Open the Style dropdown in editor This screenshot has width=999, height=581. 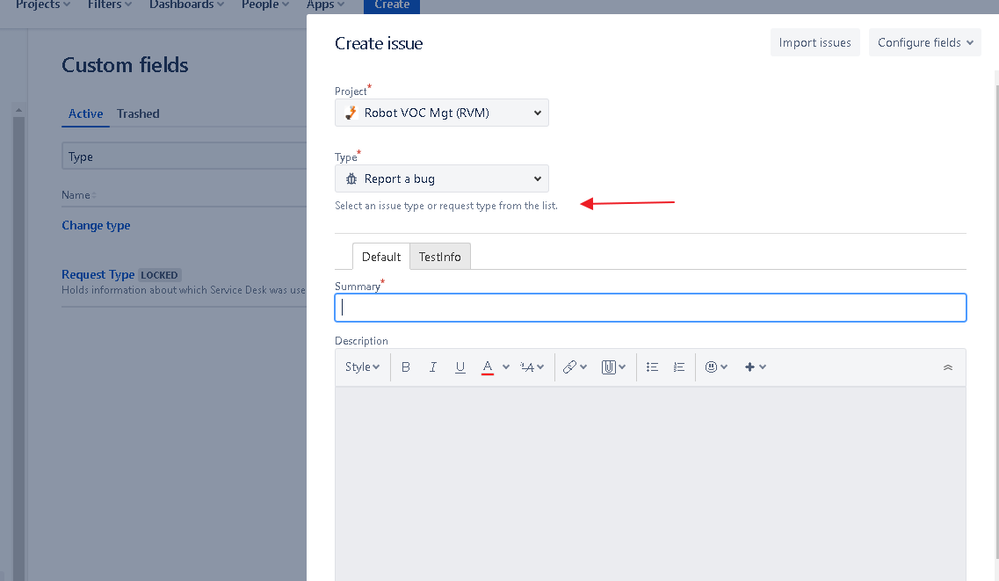pos(362,367)
